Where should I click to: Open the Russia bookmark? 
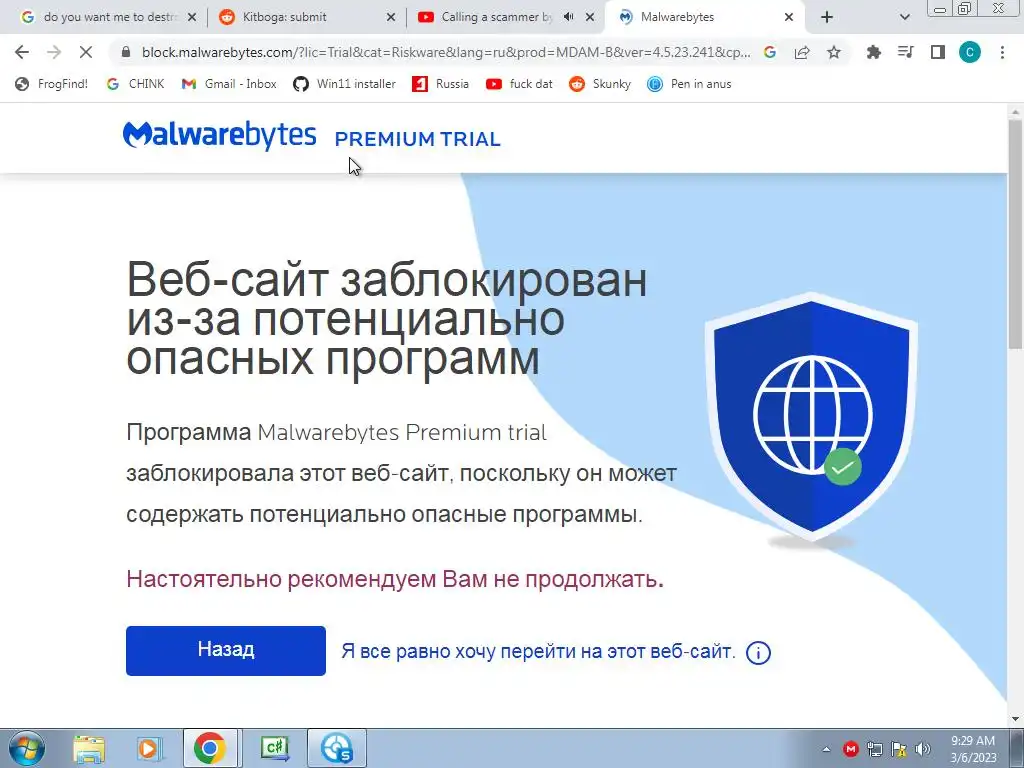(x=441, y=84)
